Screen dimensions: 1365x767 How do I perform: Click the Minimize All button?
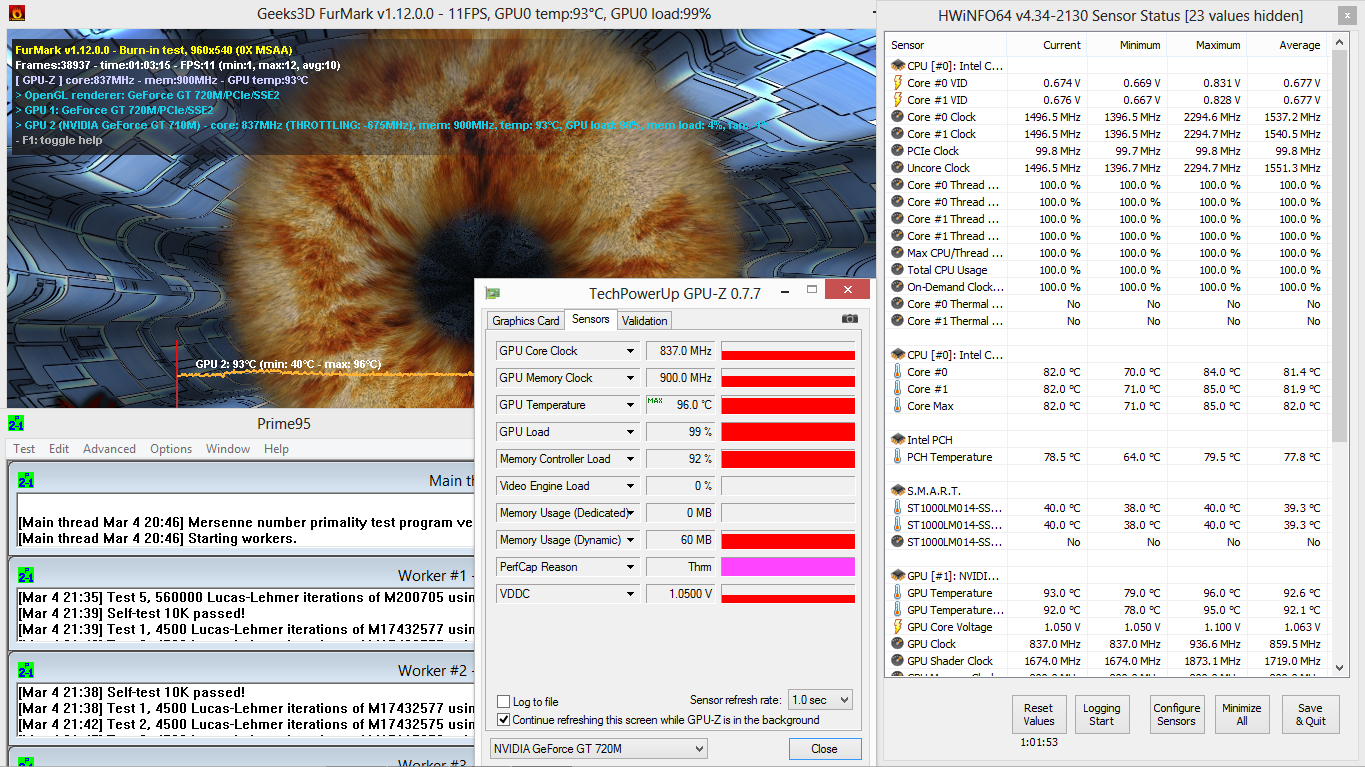point(1241,714)
